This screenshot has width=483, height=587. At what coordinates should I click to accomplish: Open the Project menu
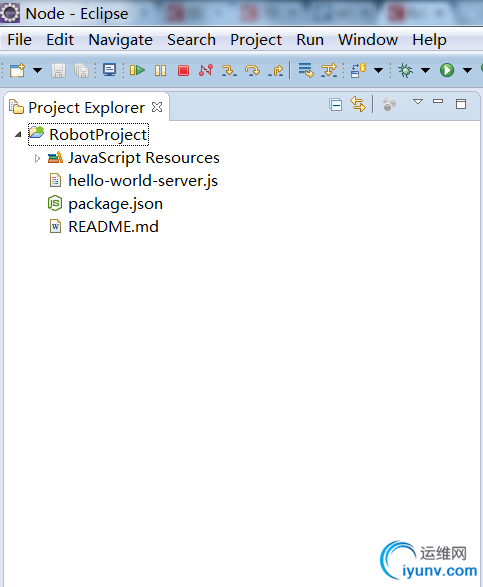click(x=256, y=40)
